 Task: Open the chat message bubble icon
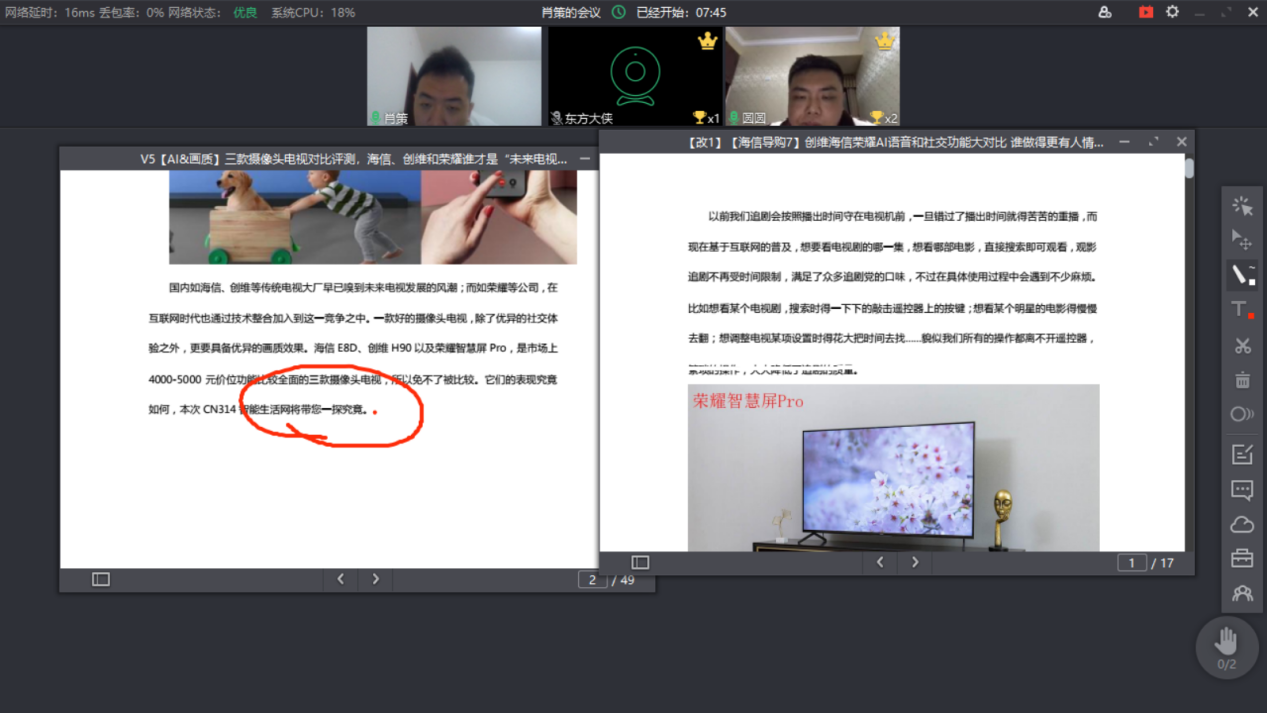click(x=1242, y=490)
